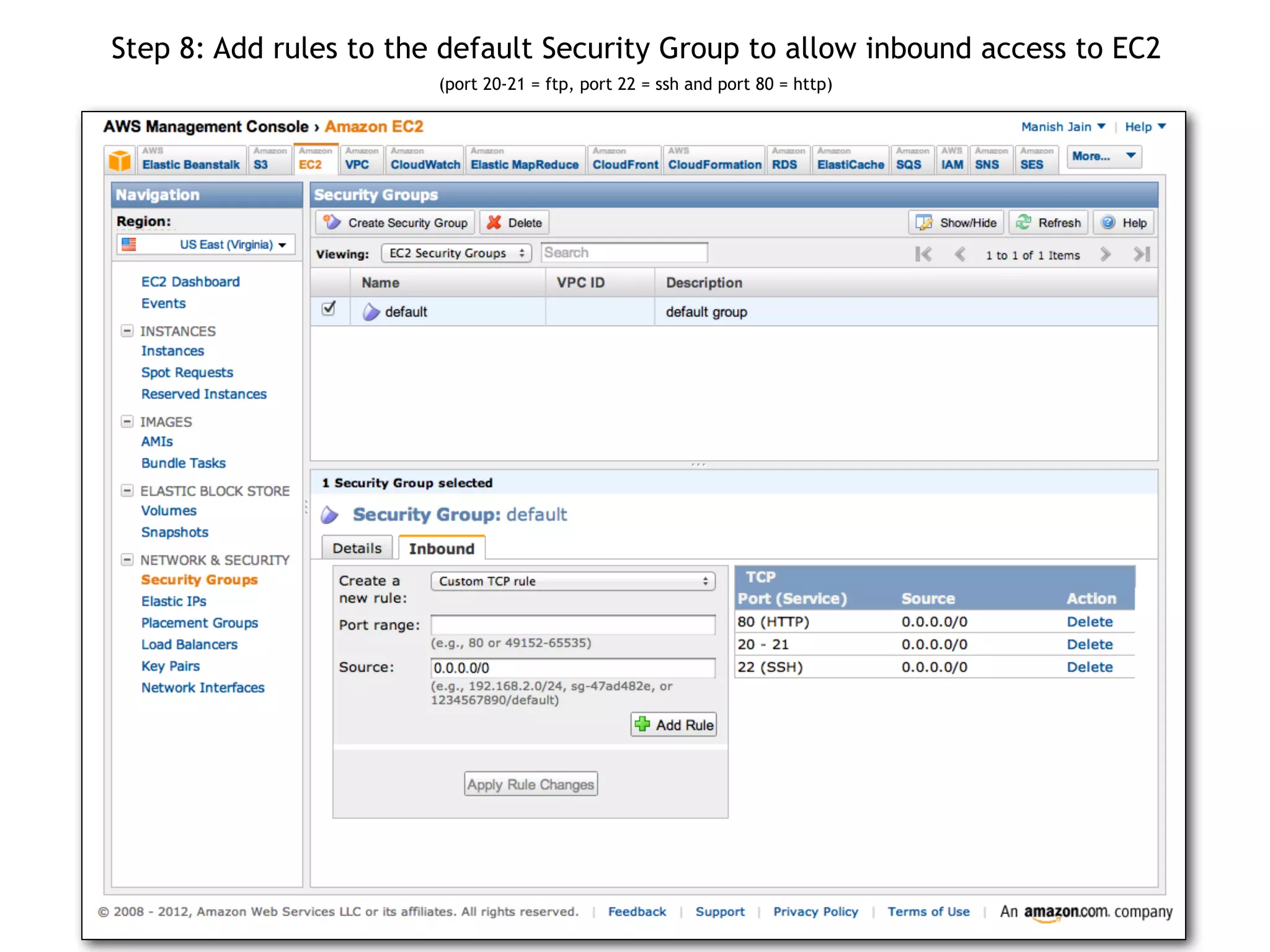Click the Security Group heading icon
Screen dimensions: 1270x952
pyautogui.click(x=330, y=514)
